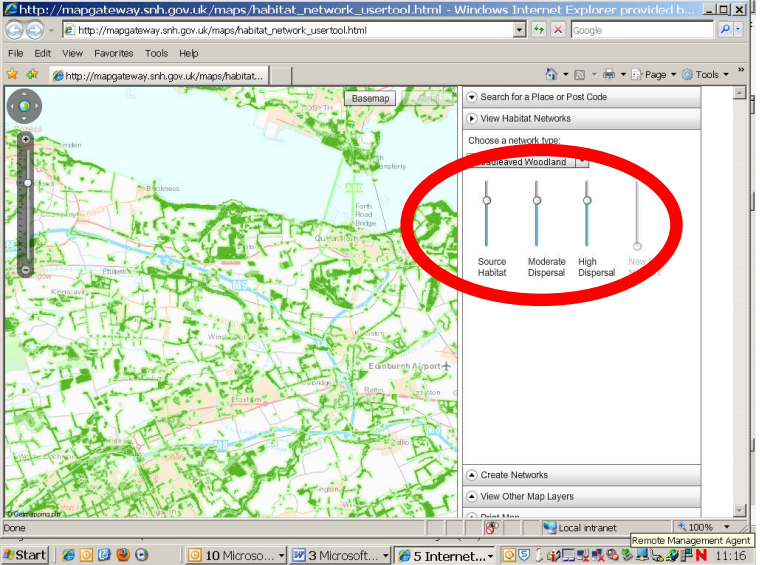This screenshot has width=760, height=565.
Task: Open the Tools menu in menu bar
Action: pos(156,53)
